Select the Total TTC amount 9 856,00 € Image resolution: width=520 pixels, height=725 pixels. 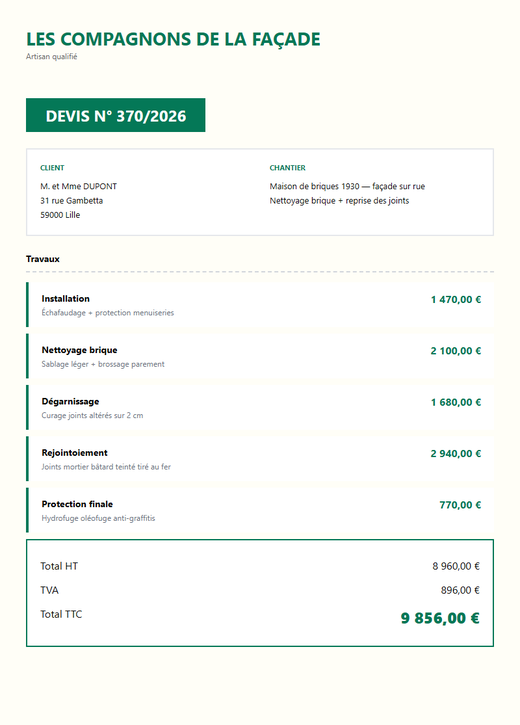pyautogui.click(x=440, y=618)
